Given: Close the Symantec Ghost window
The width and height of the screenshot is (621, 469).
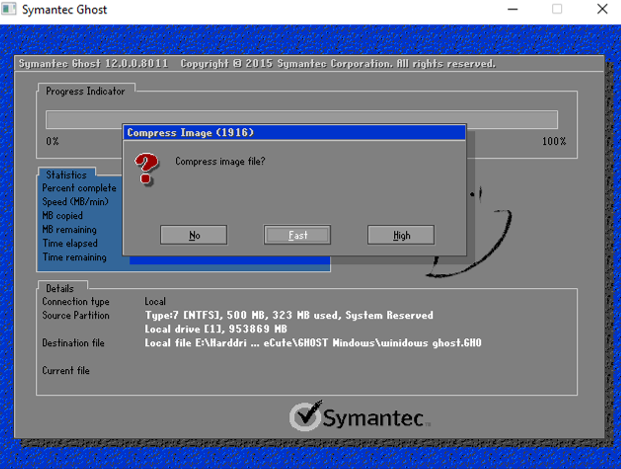Looking at the screenshot, I should (601, 10).
